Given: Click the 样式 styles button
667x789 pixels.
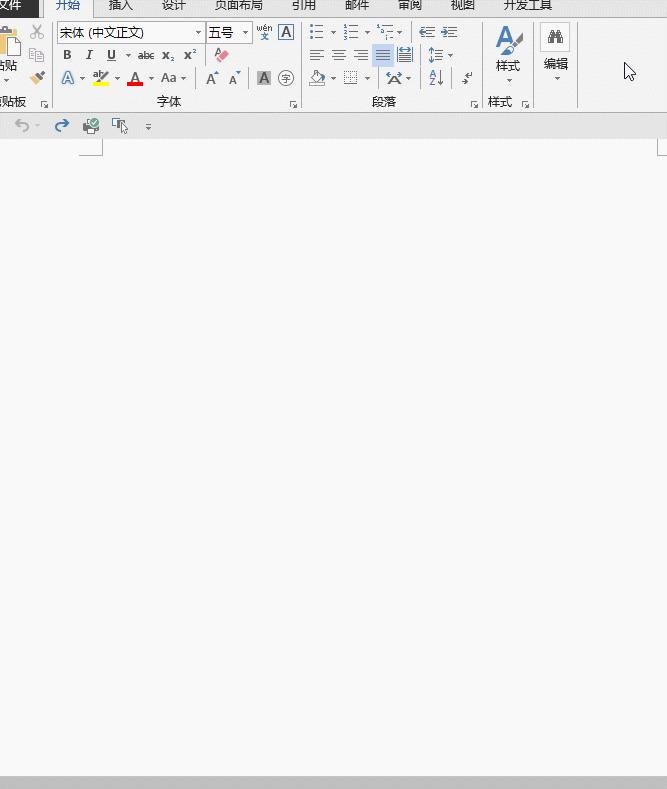Looking at the screenshot, I should (508, 53).
